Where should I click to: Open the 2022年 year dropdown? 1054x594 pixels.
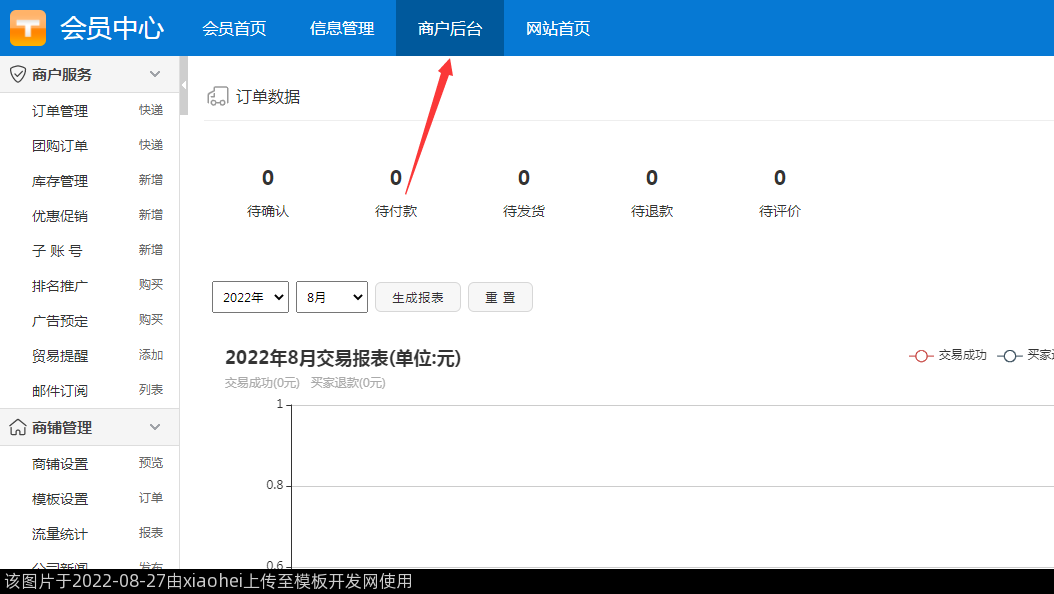point(250,297)
